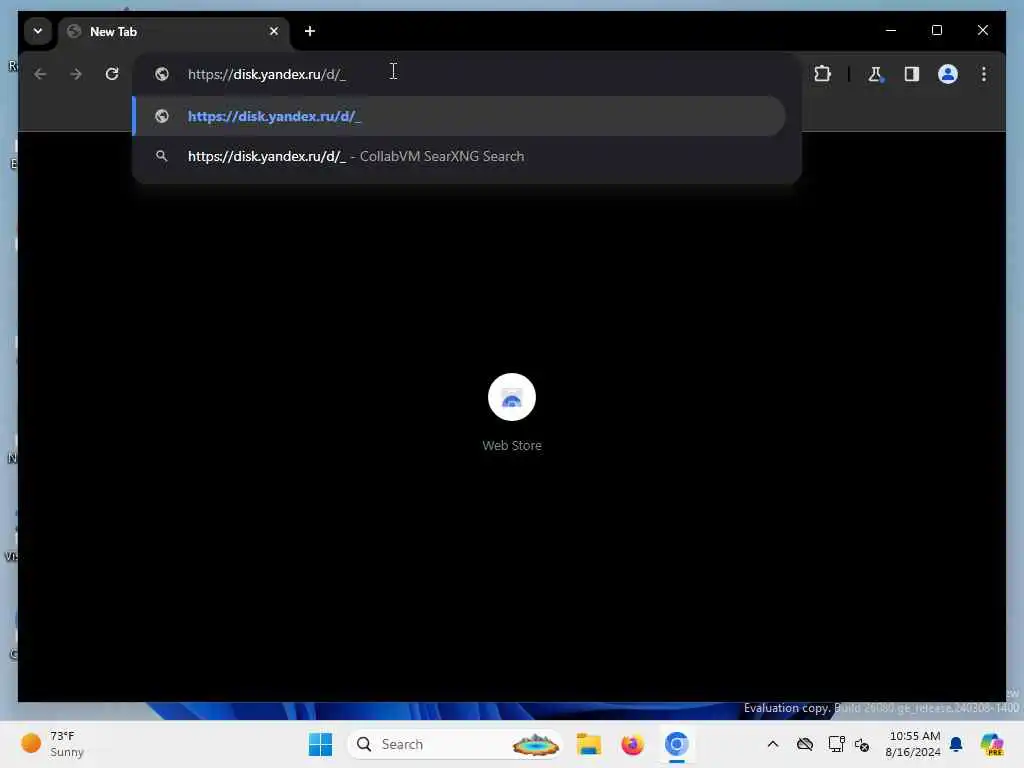Reload the current page
This screenshot has width=1024, height=768.
click(x=112, y=74)
